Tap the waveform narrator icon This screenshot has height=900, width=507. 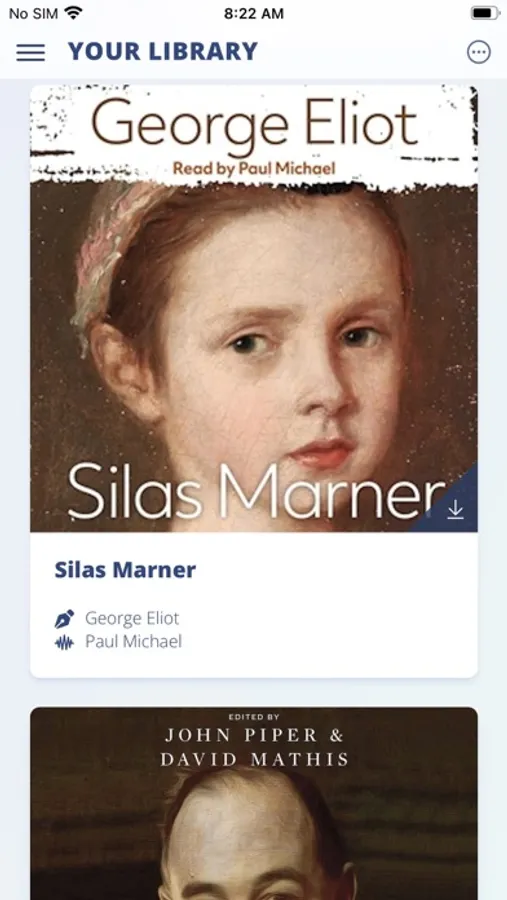64,642
